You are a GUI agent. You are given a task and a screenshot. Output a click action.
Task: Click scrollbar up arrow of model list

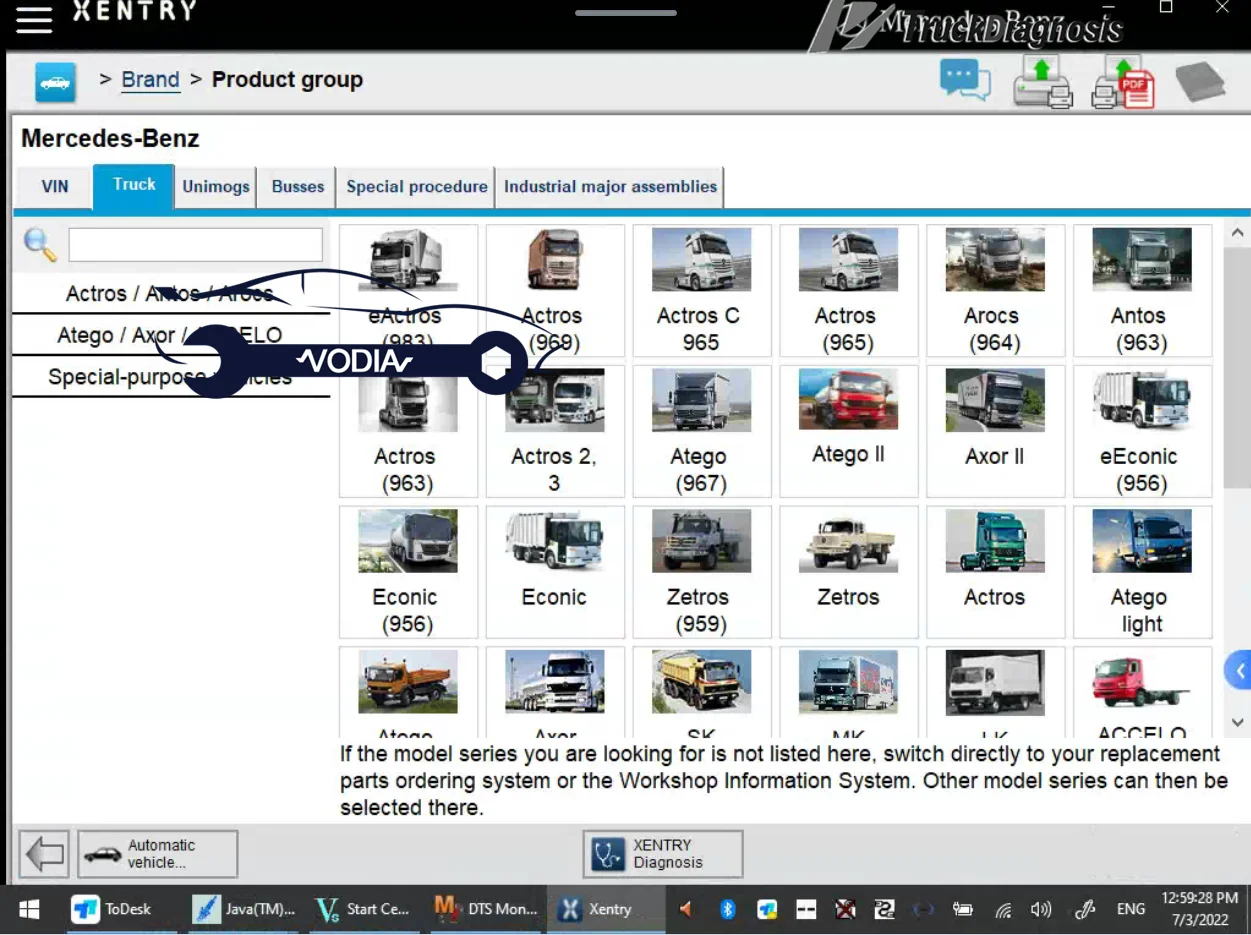pyautogui.click(x=1237, y=234)
